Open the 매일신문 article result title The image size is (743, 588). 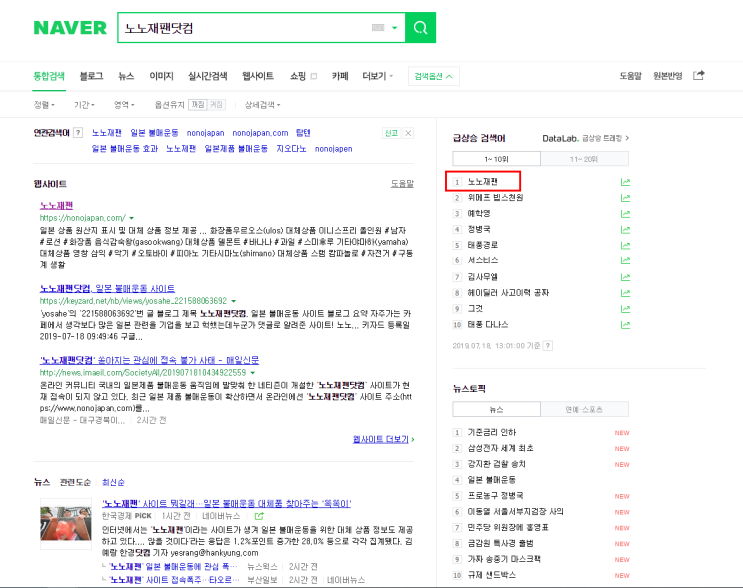click(x=149, y=360)
